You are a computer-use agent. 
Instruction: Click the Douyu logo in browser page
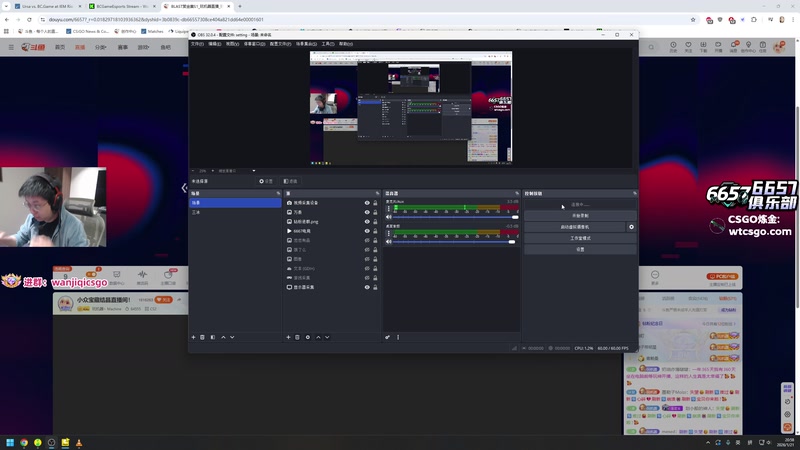[33, 47]
